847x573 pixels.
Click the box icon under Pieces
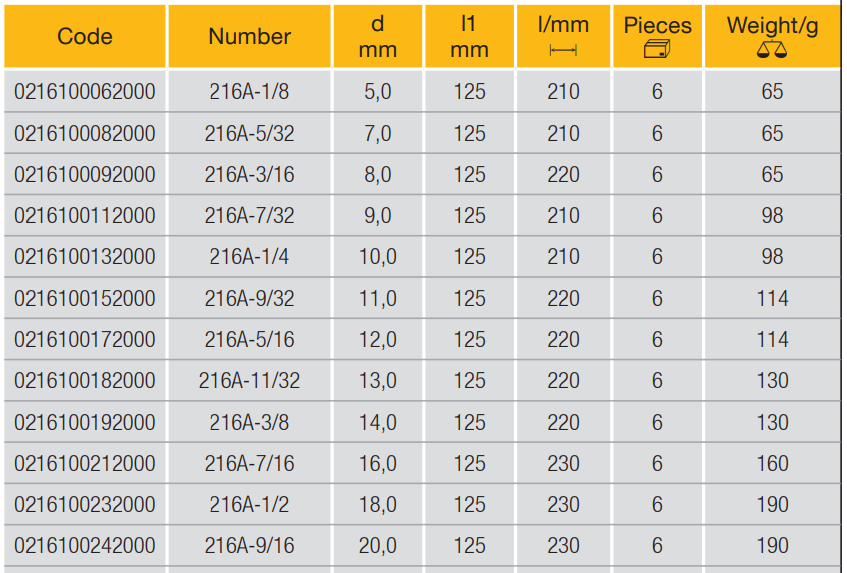(657, 49)
